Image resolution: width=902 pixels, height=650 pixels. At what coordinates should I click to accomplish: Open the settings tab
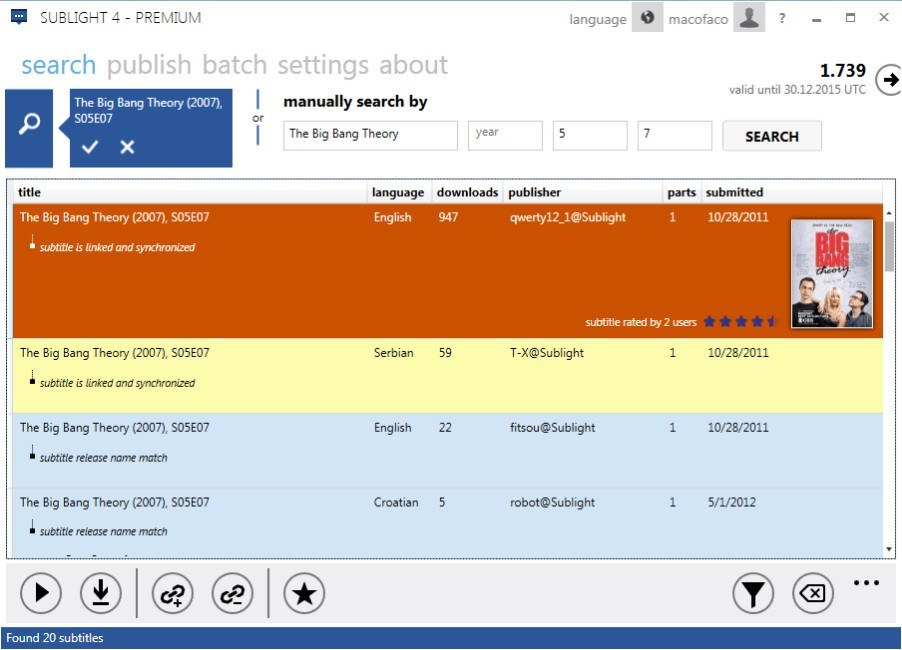coord(323,66)
